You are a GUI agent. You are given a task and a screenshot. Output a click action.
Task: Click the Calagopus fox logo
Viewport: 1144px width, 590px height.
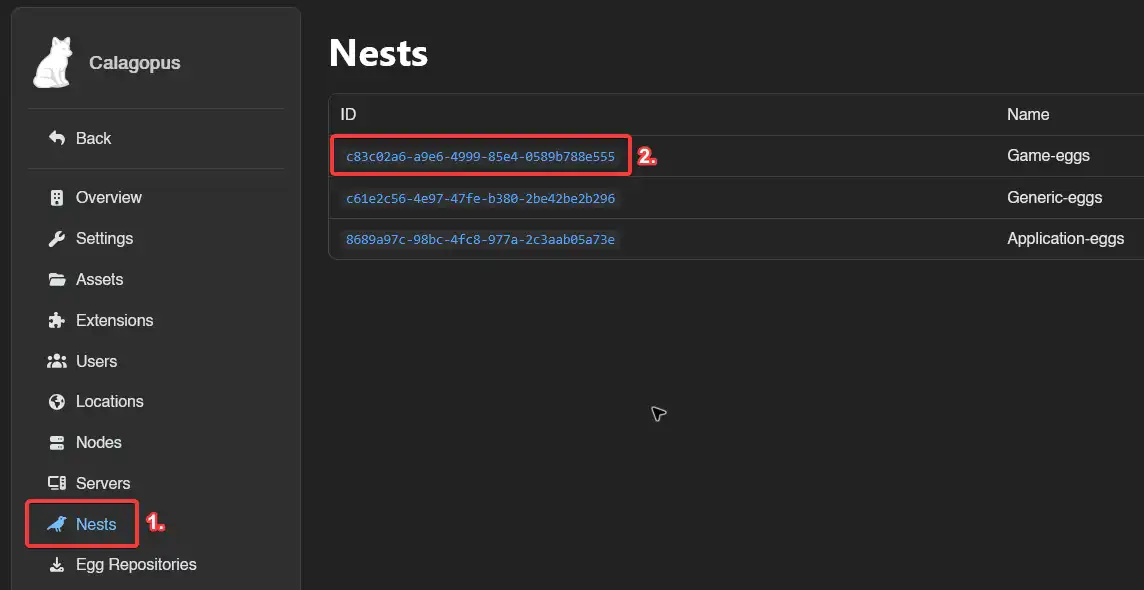point(53,64)
